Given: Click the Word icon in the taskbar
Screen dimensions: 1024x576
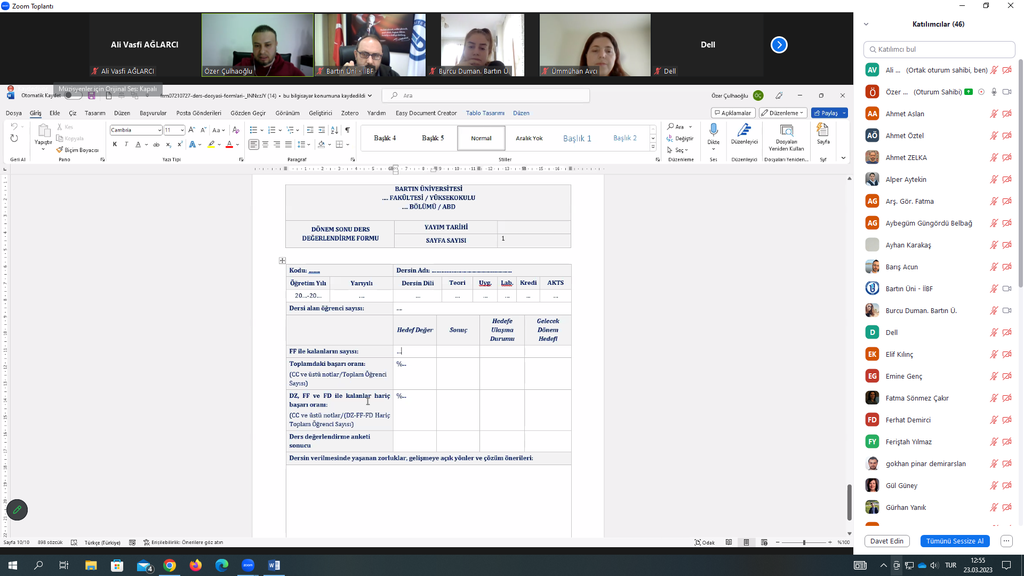Looking at the screenshot, I should click(x=274, y=565).
